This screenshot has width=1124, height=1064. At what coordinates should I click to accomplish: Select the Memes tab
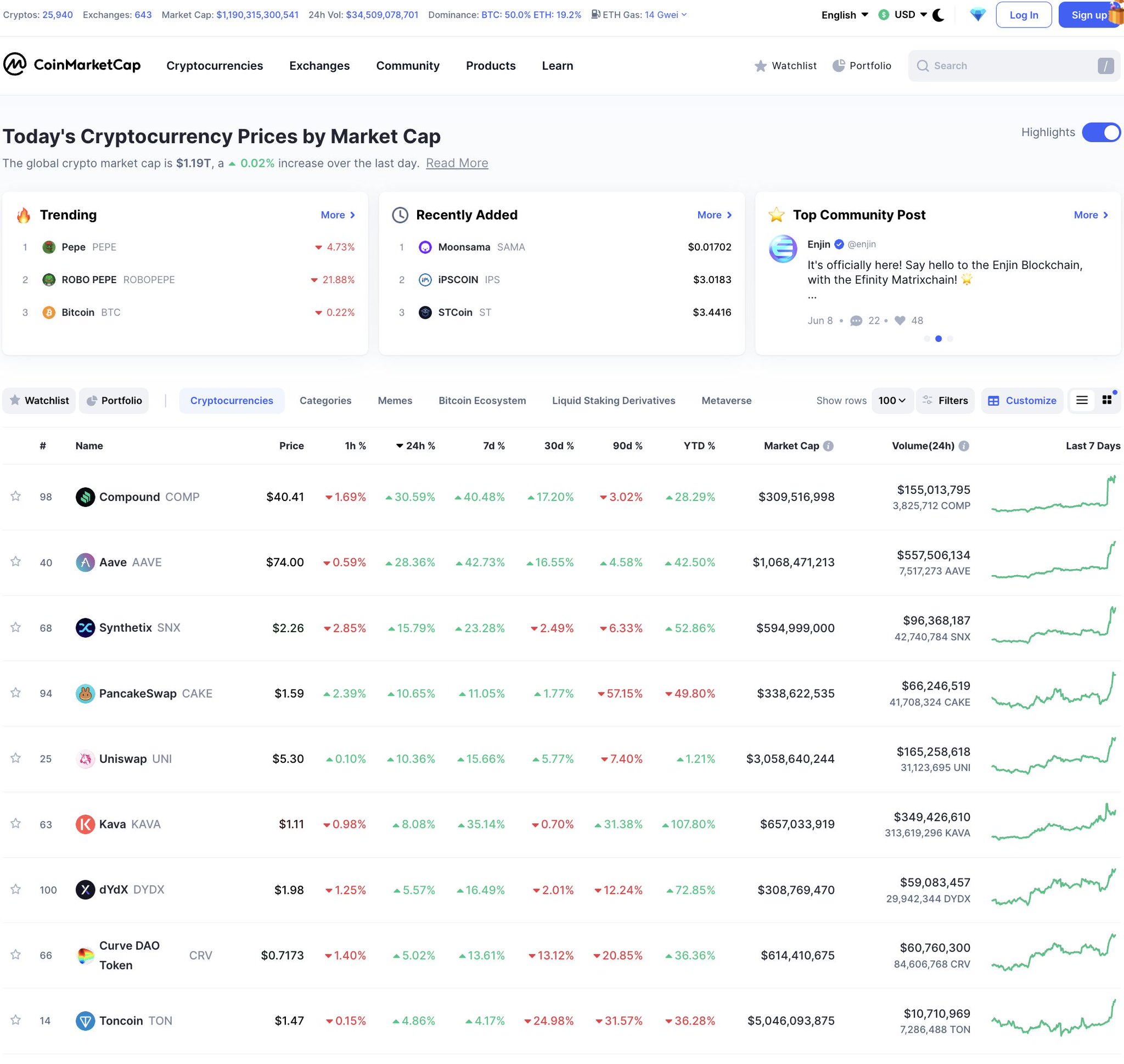tap(395, 401)
